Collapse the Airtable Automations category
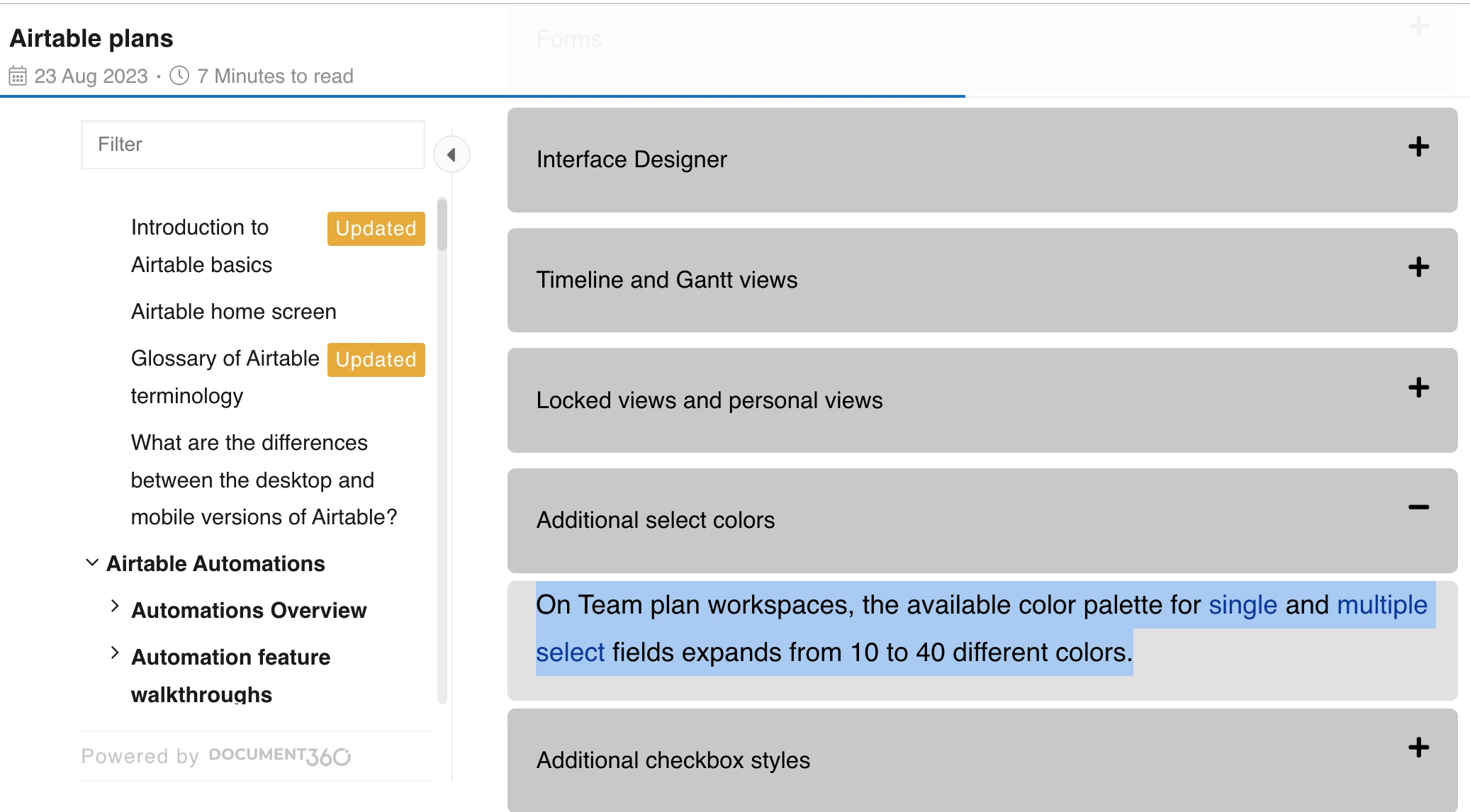1470x812 pixels. click(91, 563)
